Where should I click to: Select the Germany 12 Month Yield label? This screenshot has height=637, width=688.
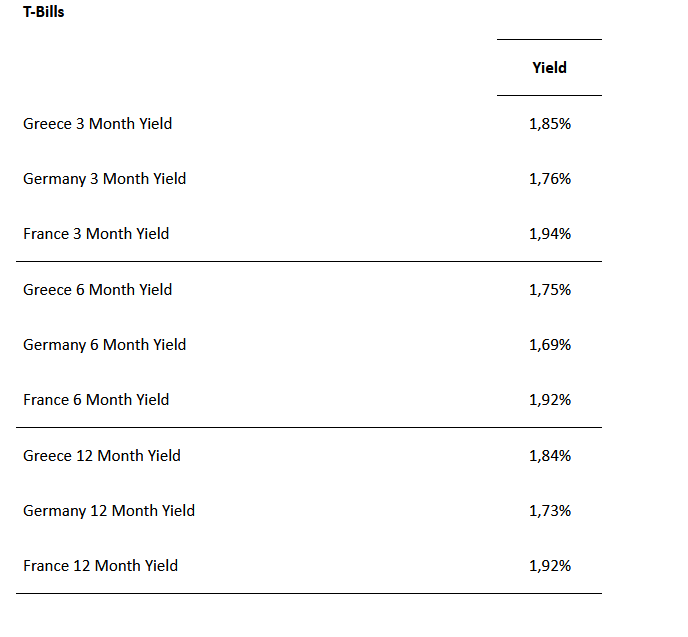(109, 511)
